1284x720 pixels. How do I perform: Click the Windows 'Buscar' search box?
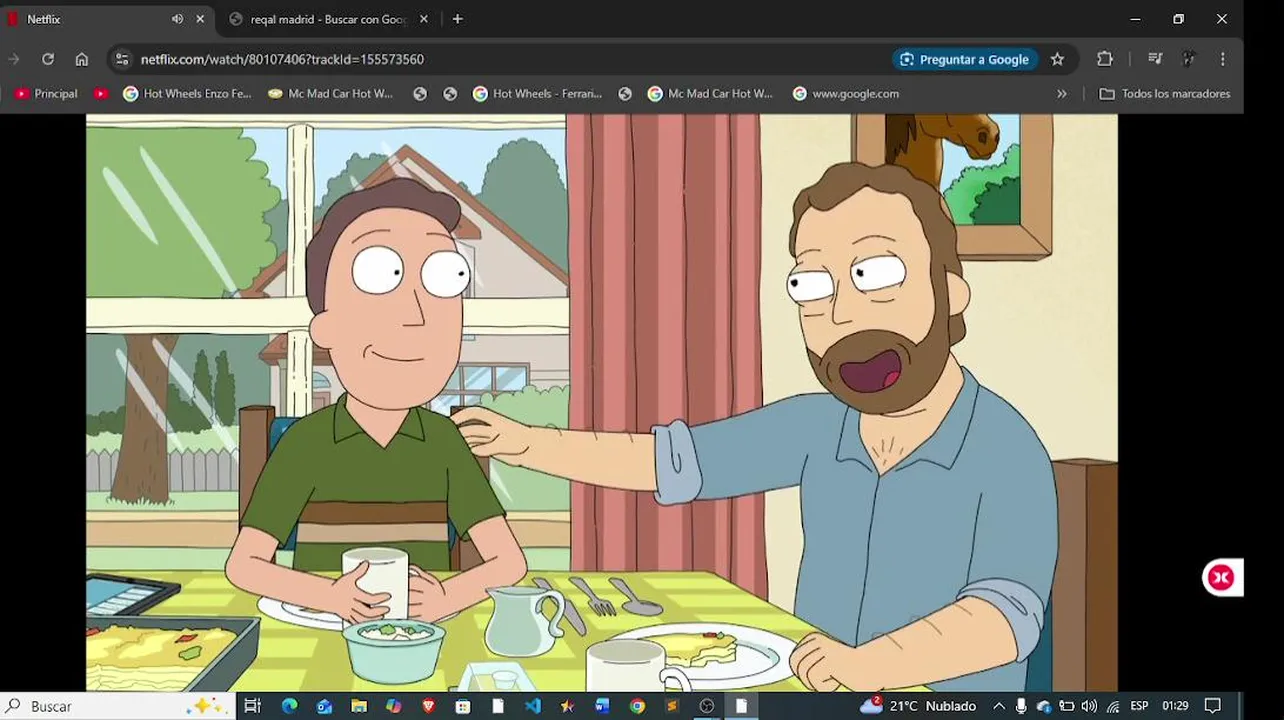(x=118, y=706)
